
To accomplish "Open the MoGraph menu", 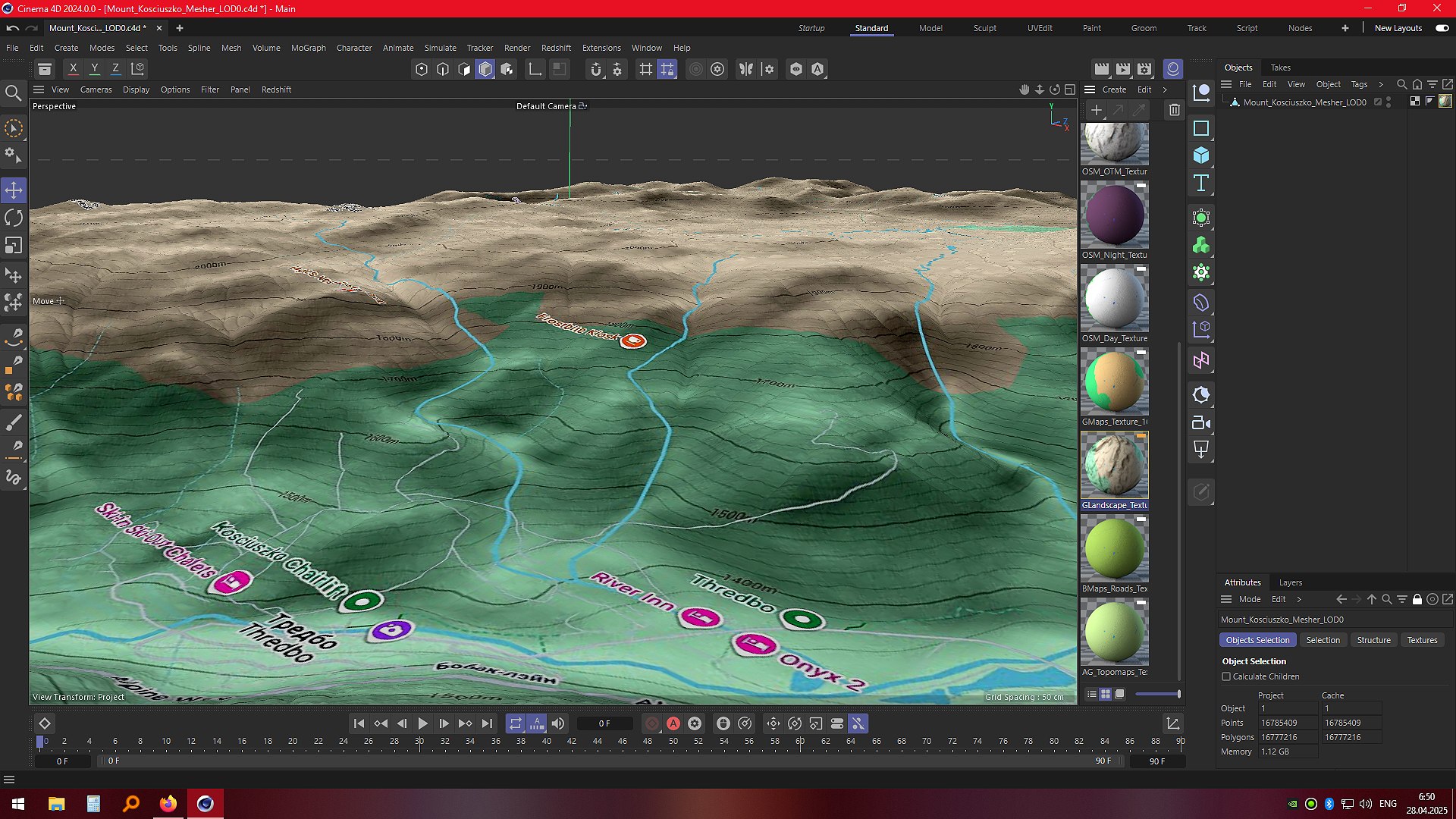I will pyautogui.click(x=309, y=48).
